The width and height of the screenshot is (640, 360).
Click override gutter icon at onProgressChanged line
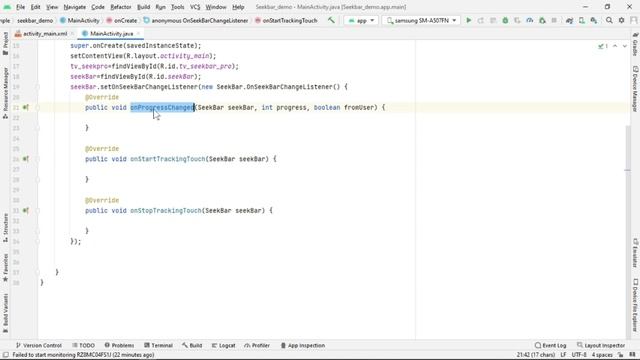(26, 107)
